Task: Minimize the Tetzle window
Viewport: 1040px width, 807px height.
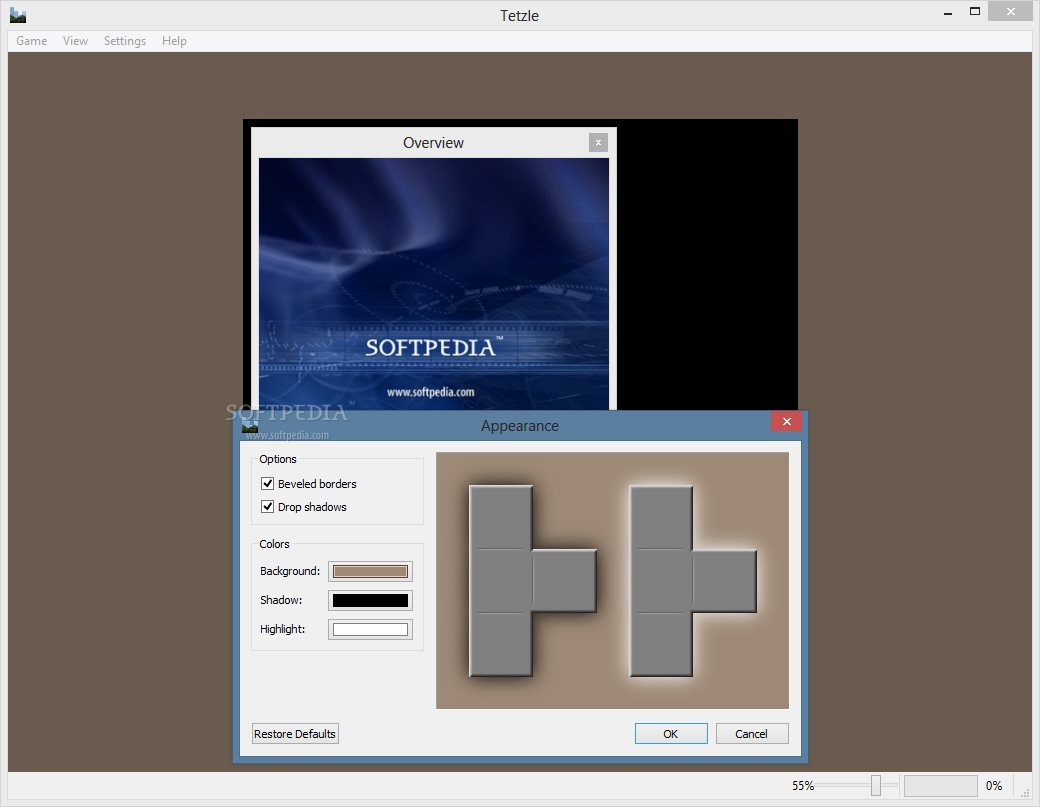Action: click(x=948, y=12)
